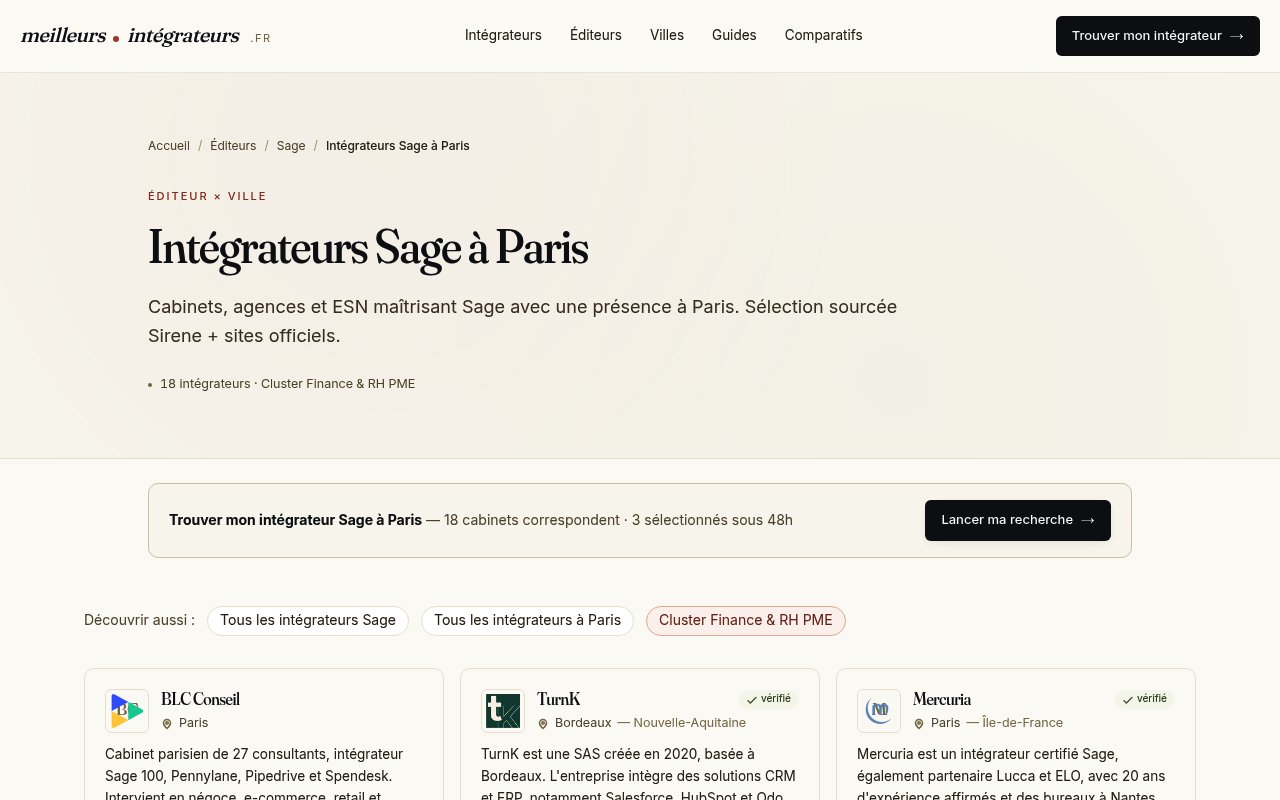The width and height of the screenshot is (1280, 800).
Task: Click the ÉDITEUR × VILLE label
Action: tap(207, 196)
